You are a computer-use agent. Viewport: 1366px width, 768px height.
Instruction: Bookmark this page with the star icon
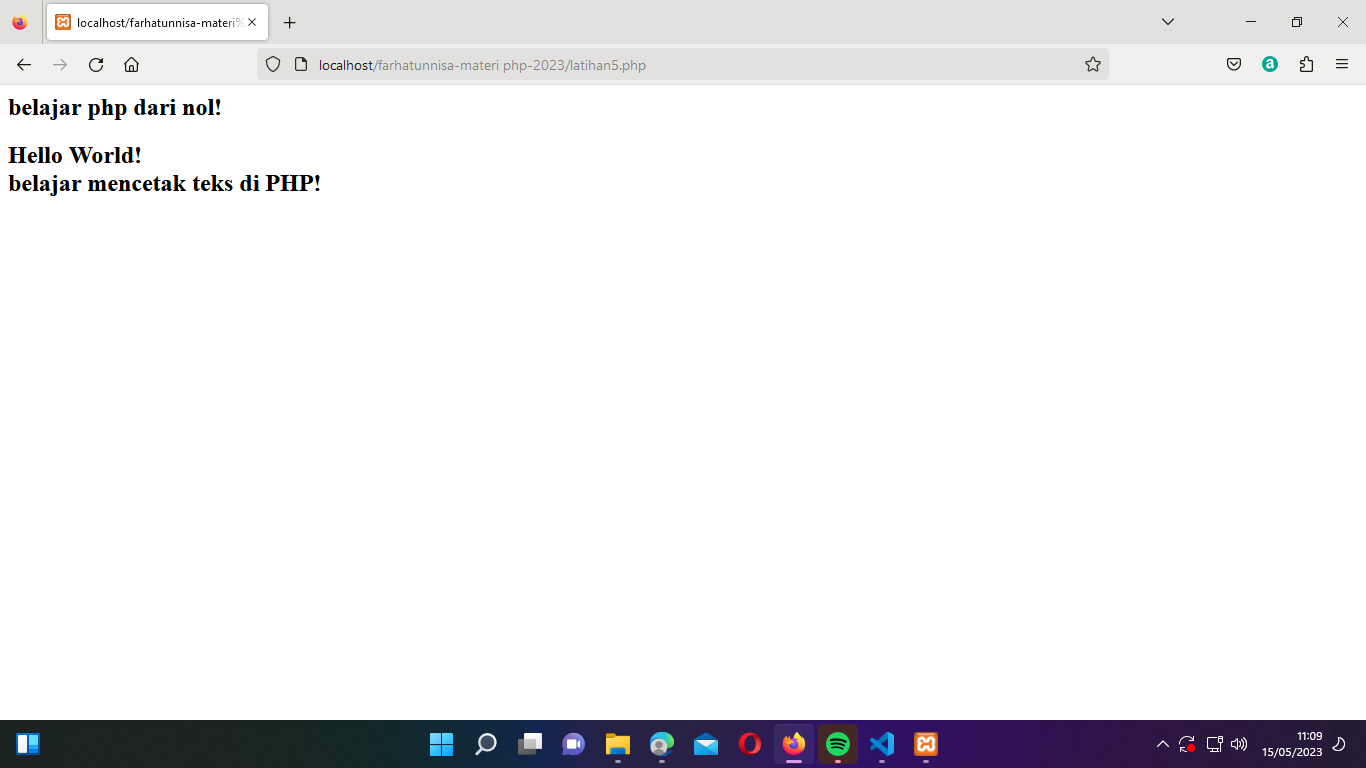click(x=1092, y=63)
